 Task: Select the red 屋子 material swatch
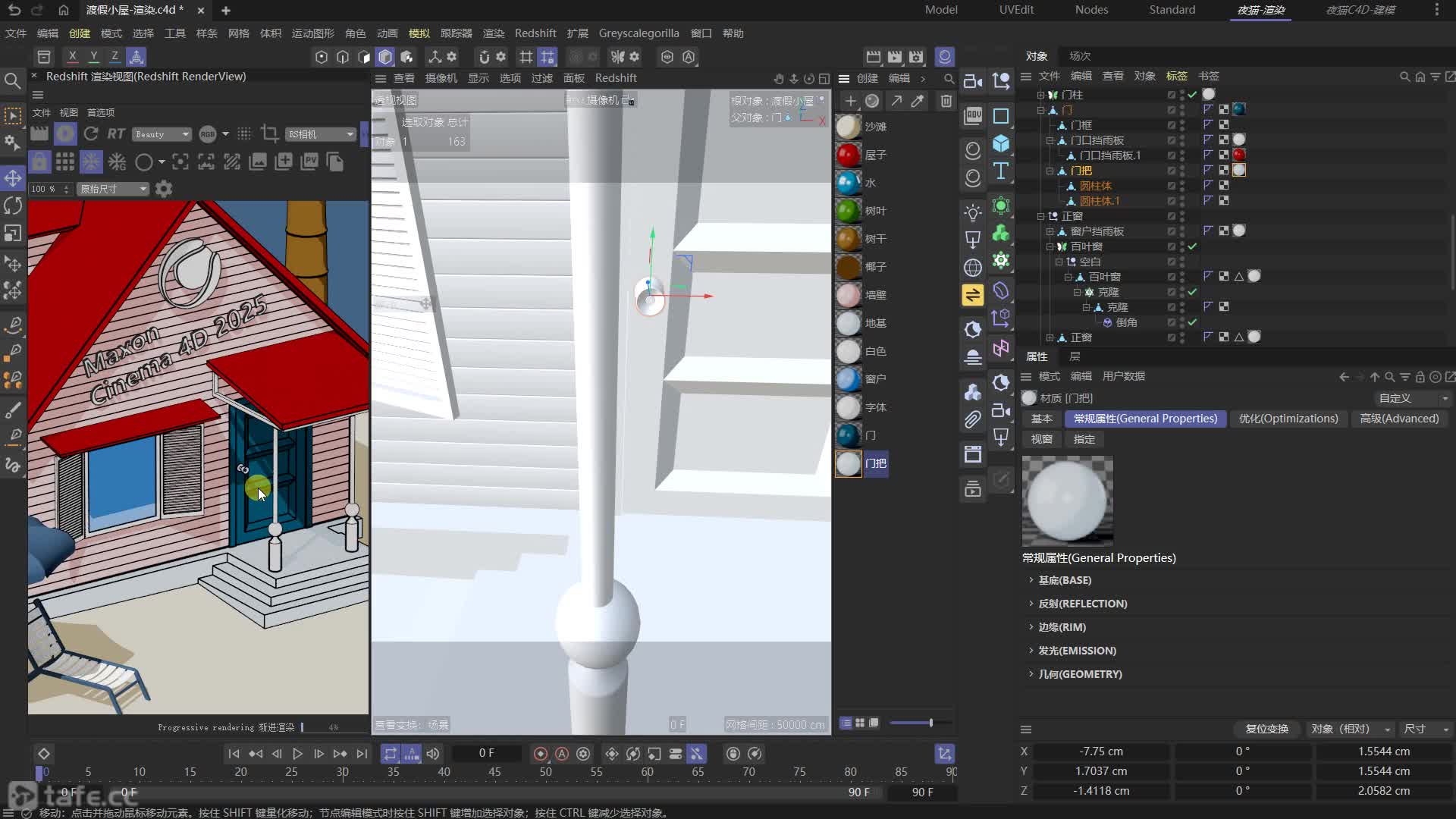[849, 155]
